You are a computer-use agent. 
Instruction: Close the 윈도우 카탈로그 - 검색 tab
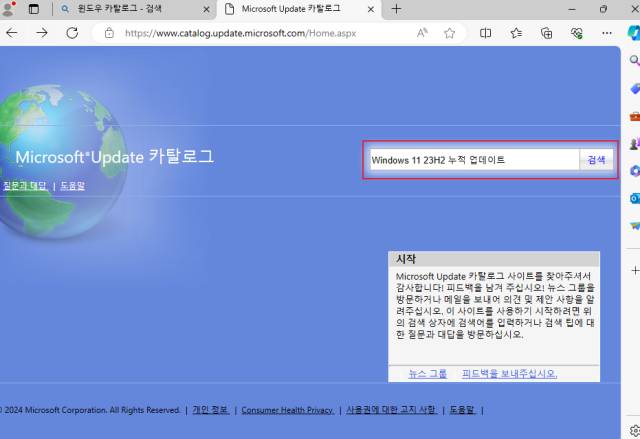pyautogui.click(x=207, y=9)
